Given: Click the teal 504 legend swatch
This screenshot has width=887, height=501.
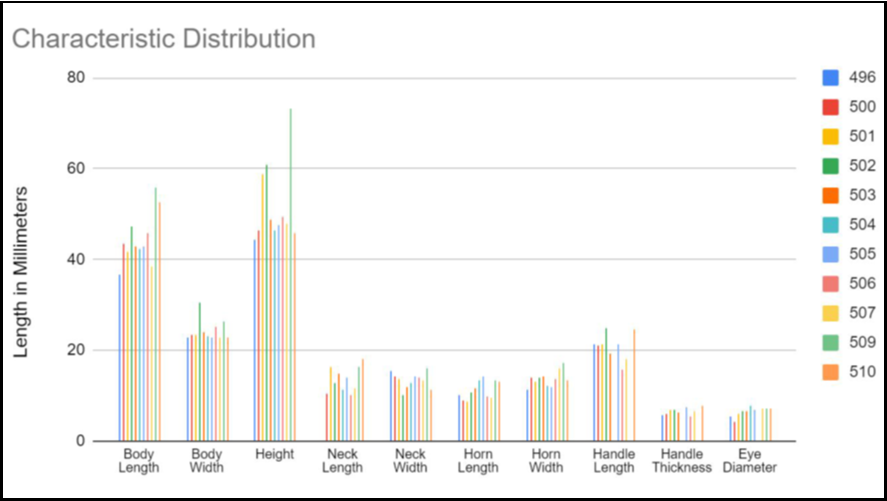Looking at the screenshot, I should point(830,224).
